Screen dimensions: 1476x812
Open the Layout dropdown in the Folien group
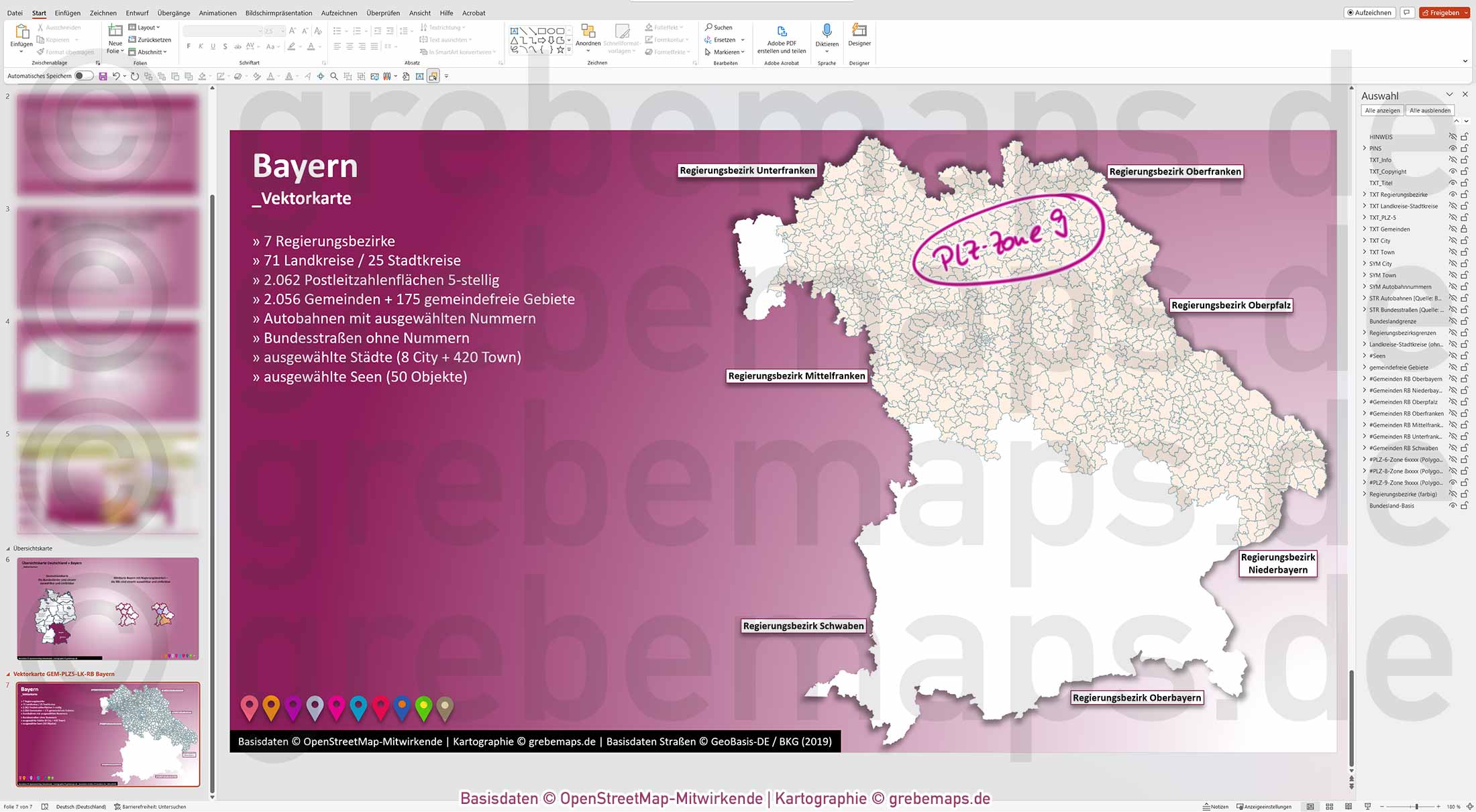145,27
